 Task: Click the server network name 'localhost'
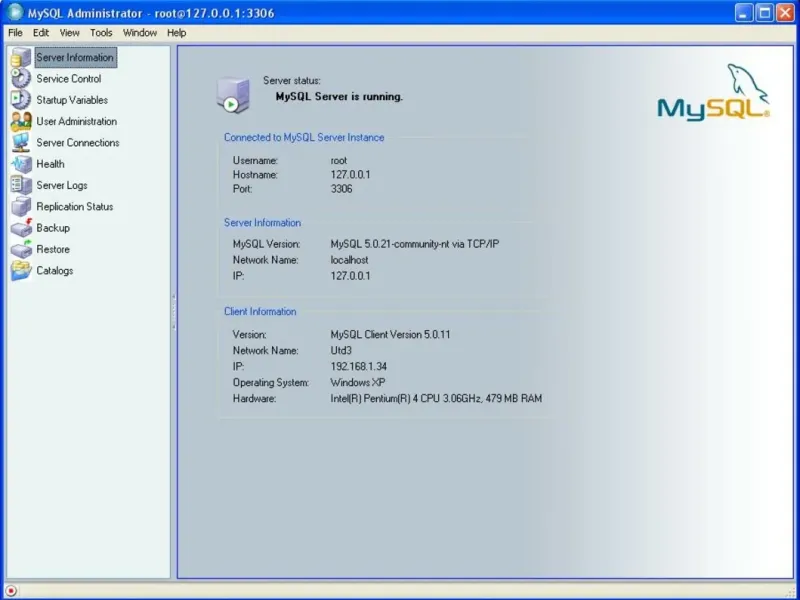click(349, 260)
